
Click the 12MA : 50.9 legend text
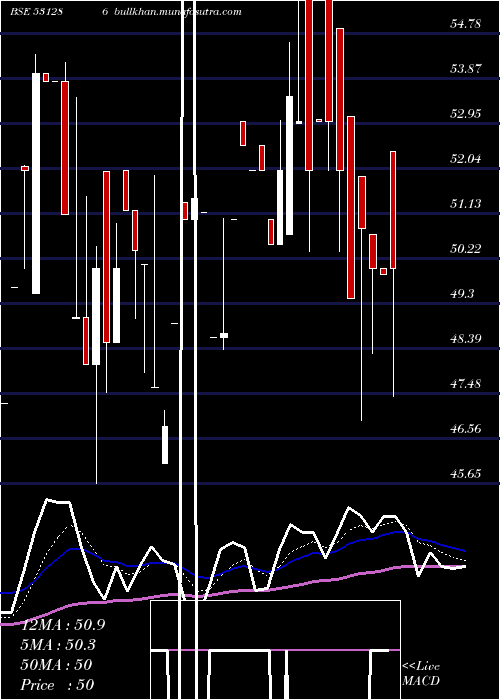point(63,625)
